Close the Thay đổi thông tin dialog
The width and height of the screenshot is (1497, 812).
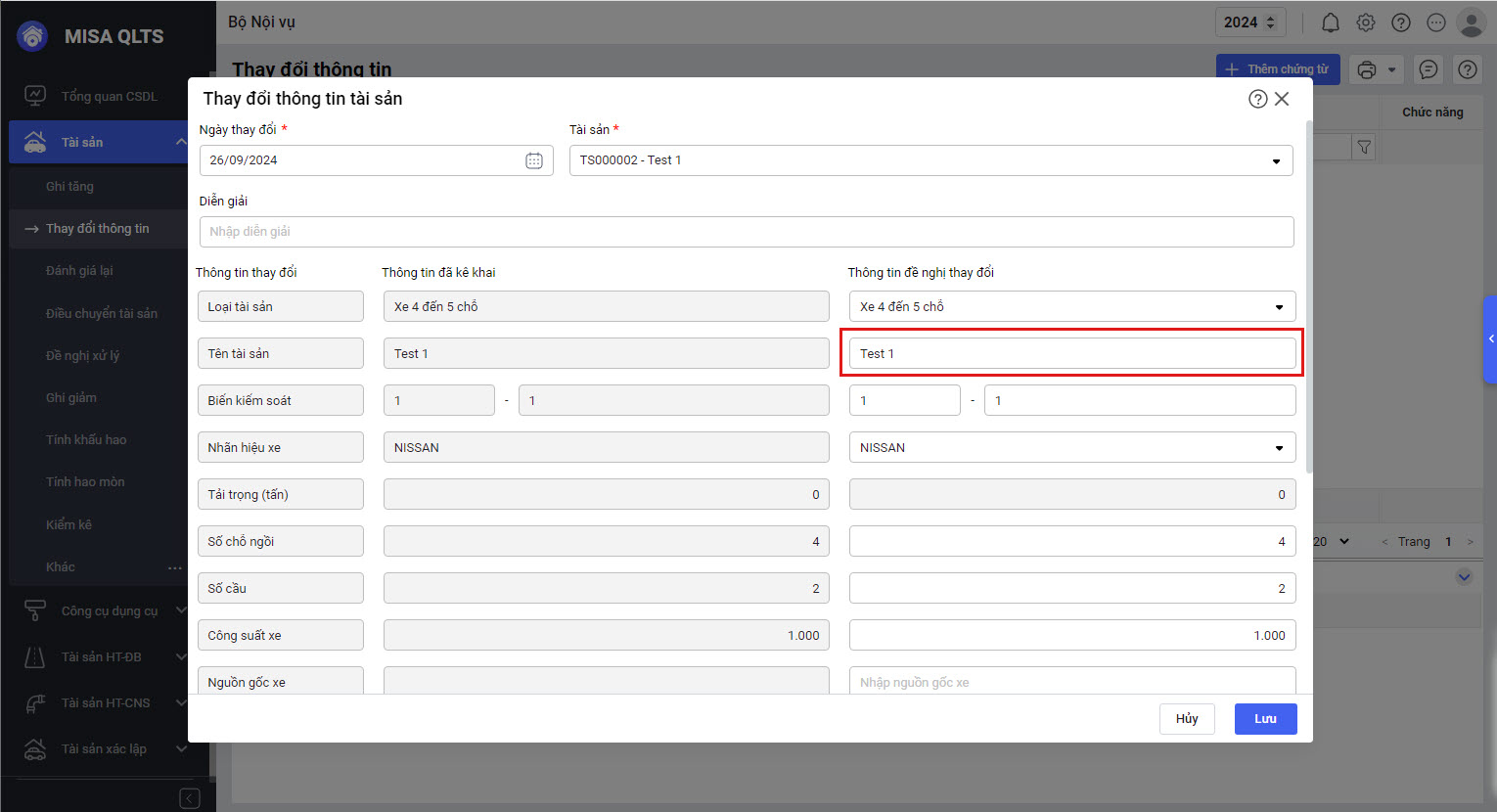coord(1282,99)
